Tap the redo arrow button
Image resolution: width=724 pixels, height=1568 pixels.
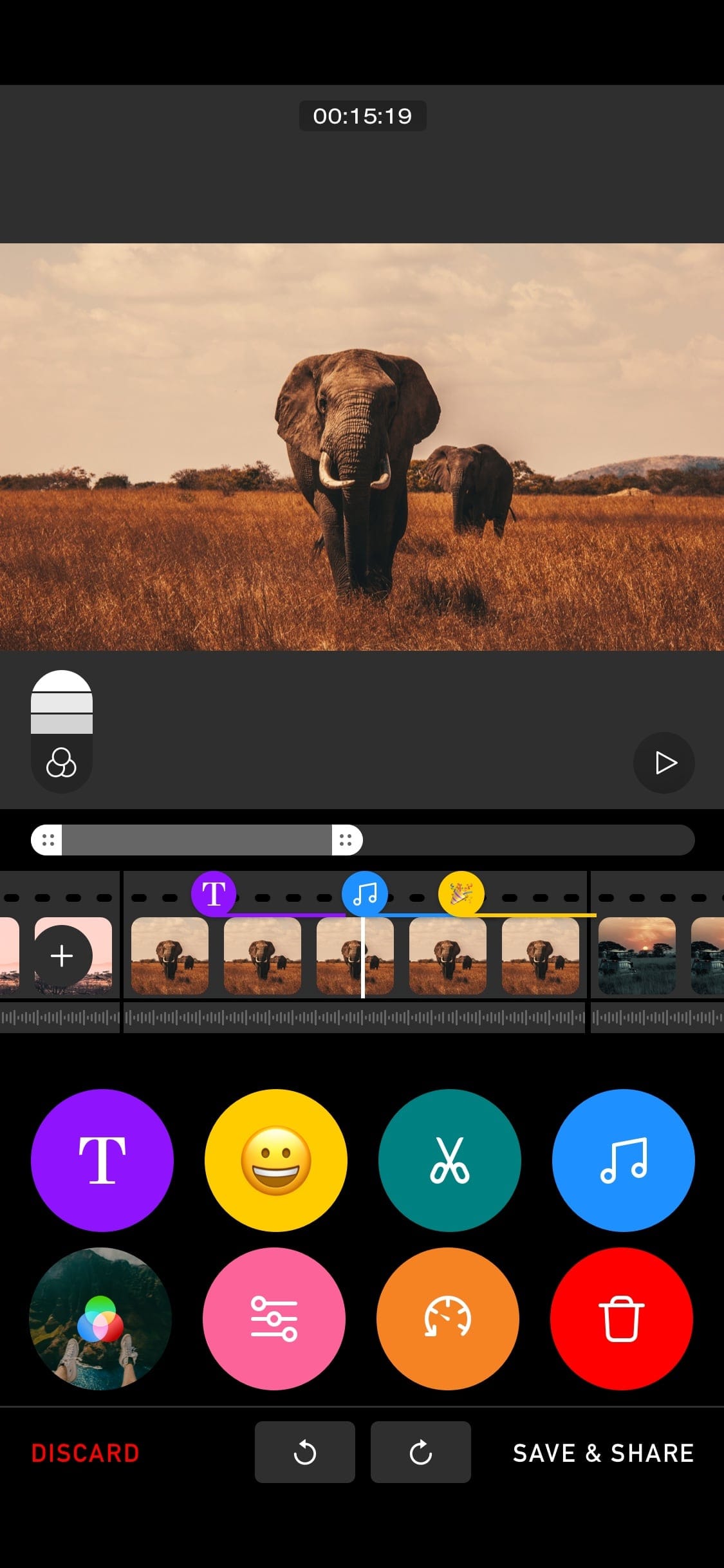[x=421, y=1452]
